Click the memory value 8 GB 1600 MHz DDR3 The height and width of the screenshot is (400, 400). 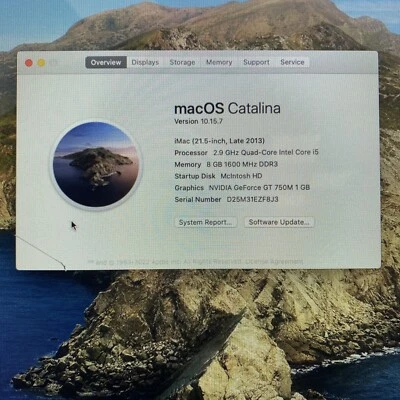pos(242,164)
